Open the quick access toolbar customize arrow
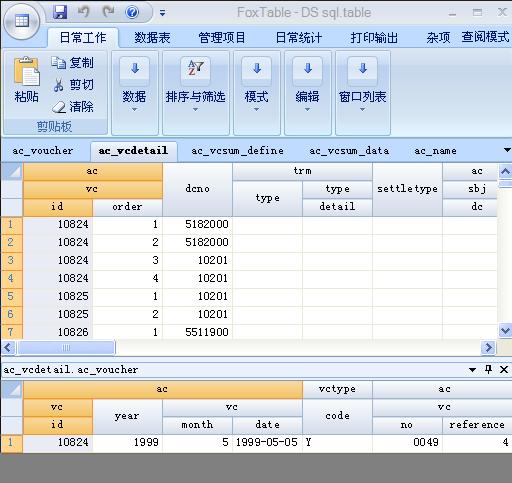 [162, 13]
